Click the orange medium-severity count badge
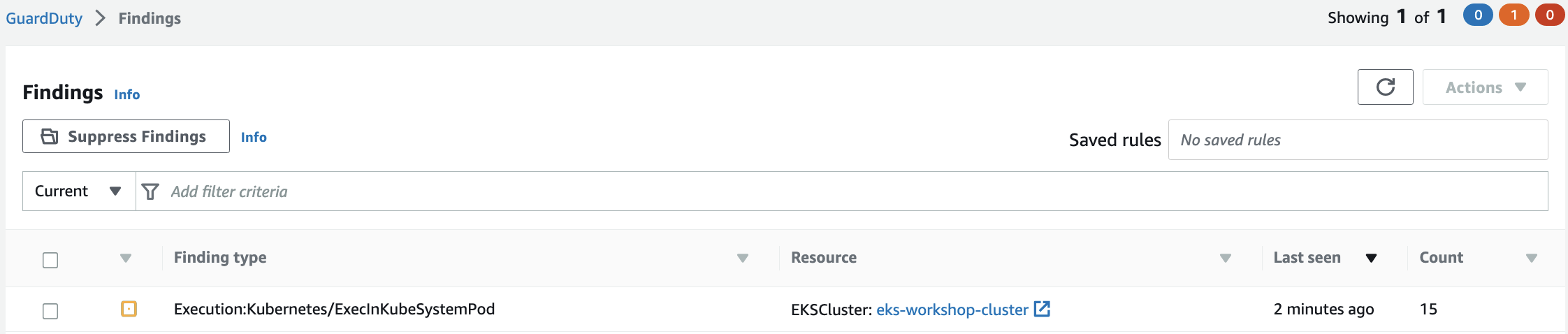This screenshot has width=1568, height=334. (1513, 15)
